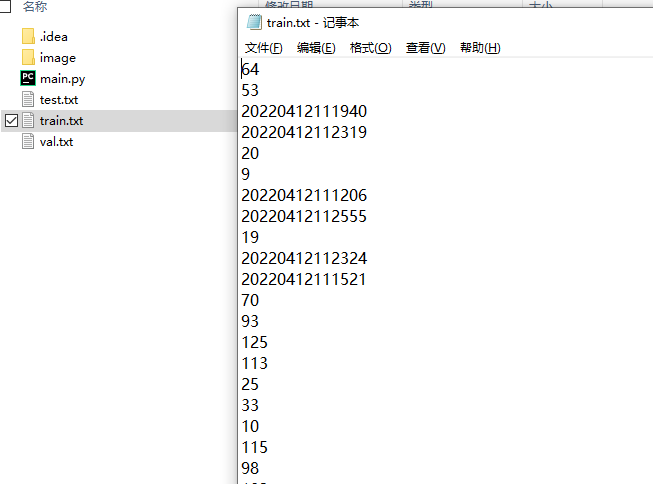Toggle the select-all checkbox beside 名称
653x484 pixels.
tap(5, 6)
